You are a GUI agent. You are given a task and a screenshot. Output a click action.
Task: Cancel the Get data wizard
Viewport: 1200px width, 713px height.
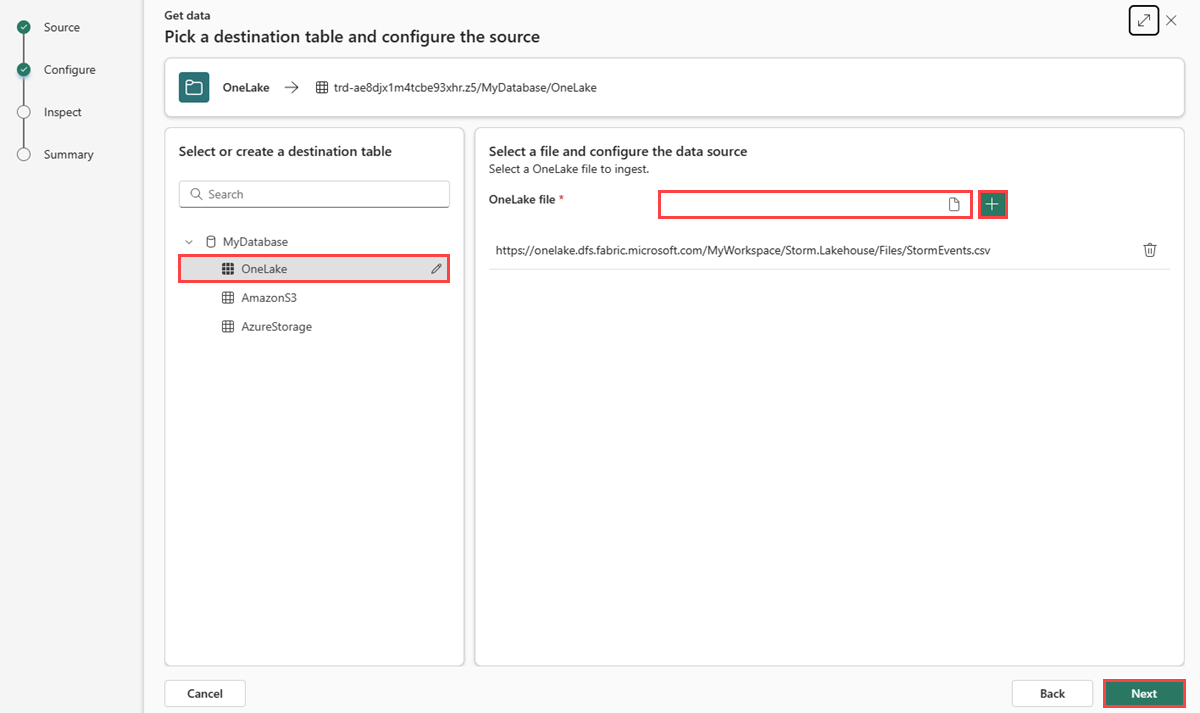[205, 693]
